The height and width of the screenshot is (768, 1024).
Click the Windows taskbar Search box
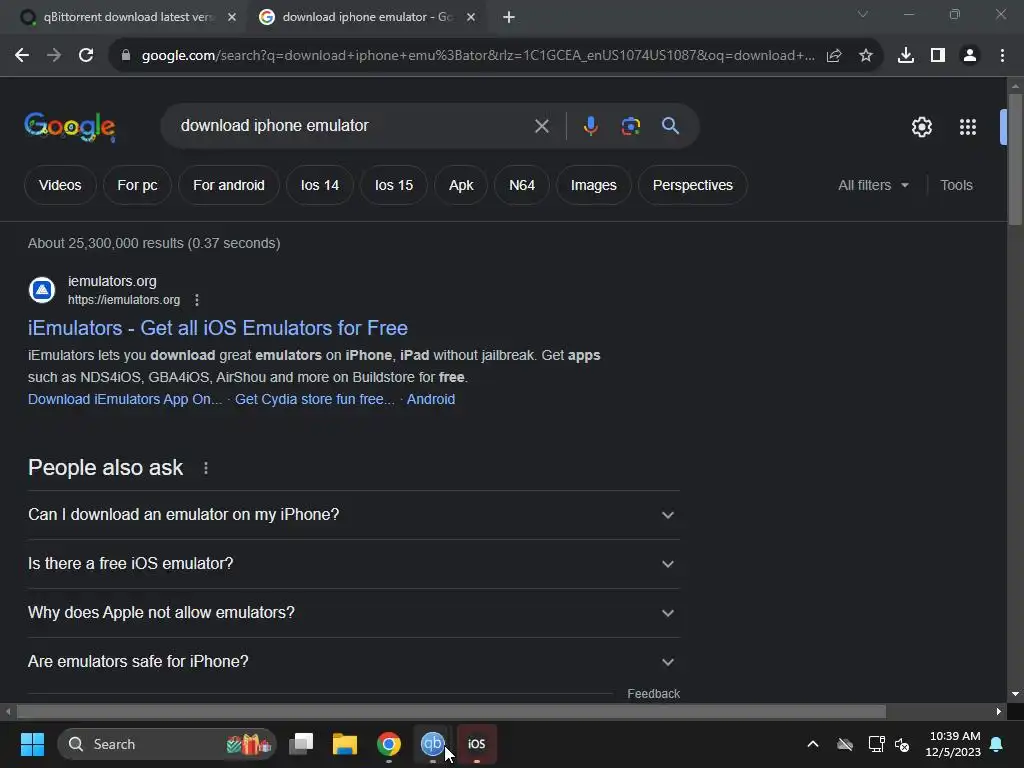click(167, 744)
